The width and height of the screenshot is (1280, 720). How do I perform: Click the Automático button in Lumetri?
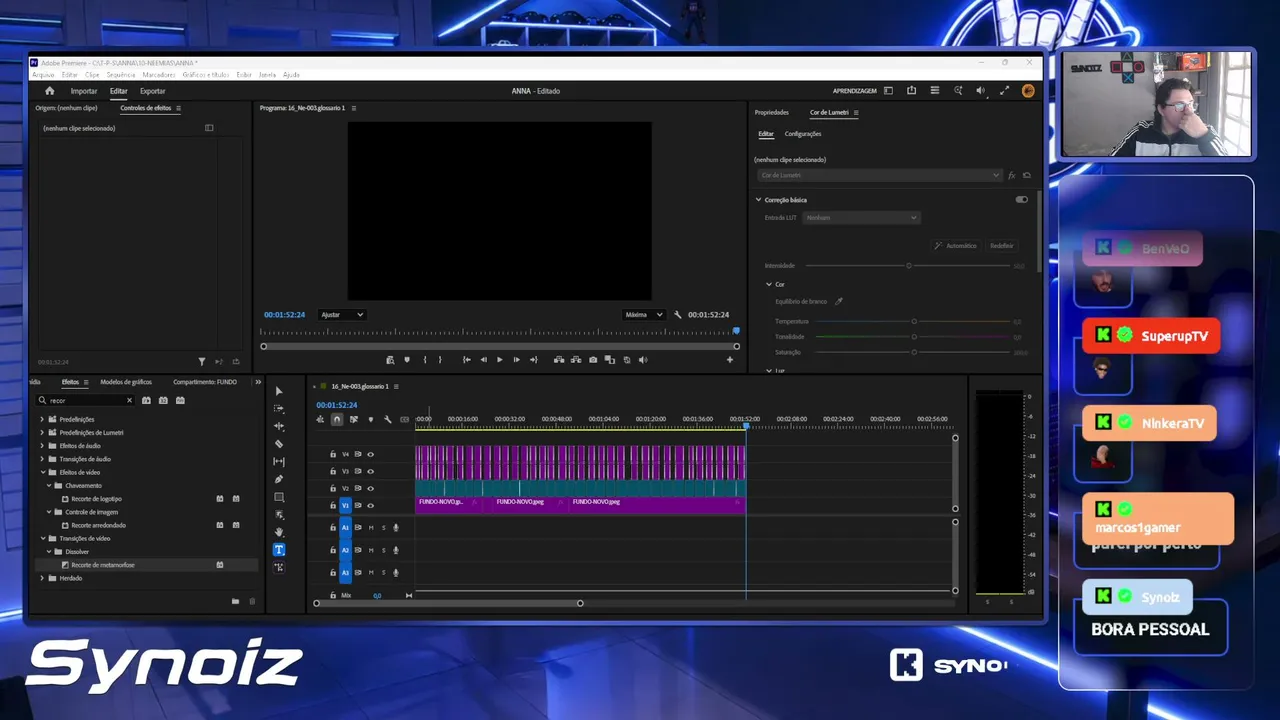pos(956,246)
